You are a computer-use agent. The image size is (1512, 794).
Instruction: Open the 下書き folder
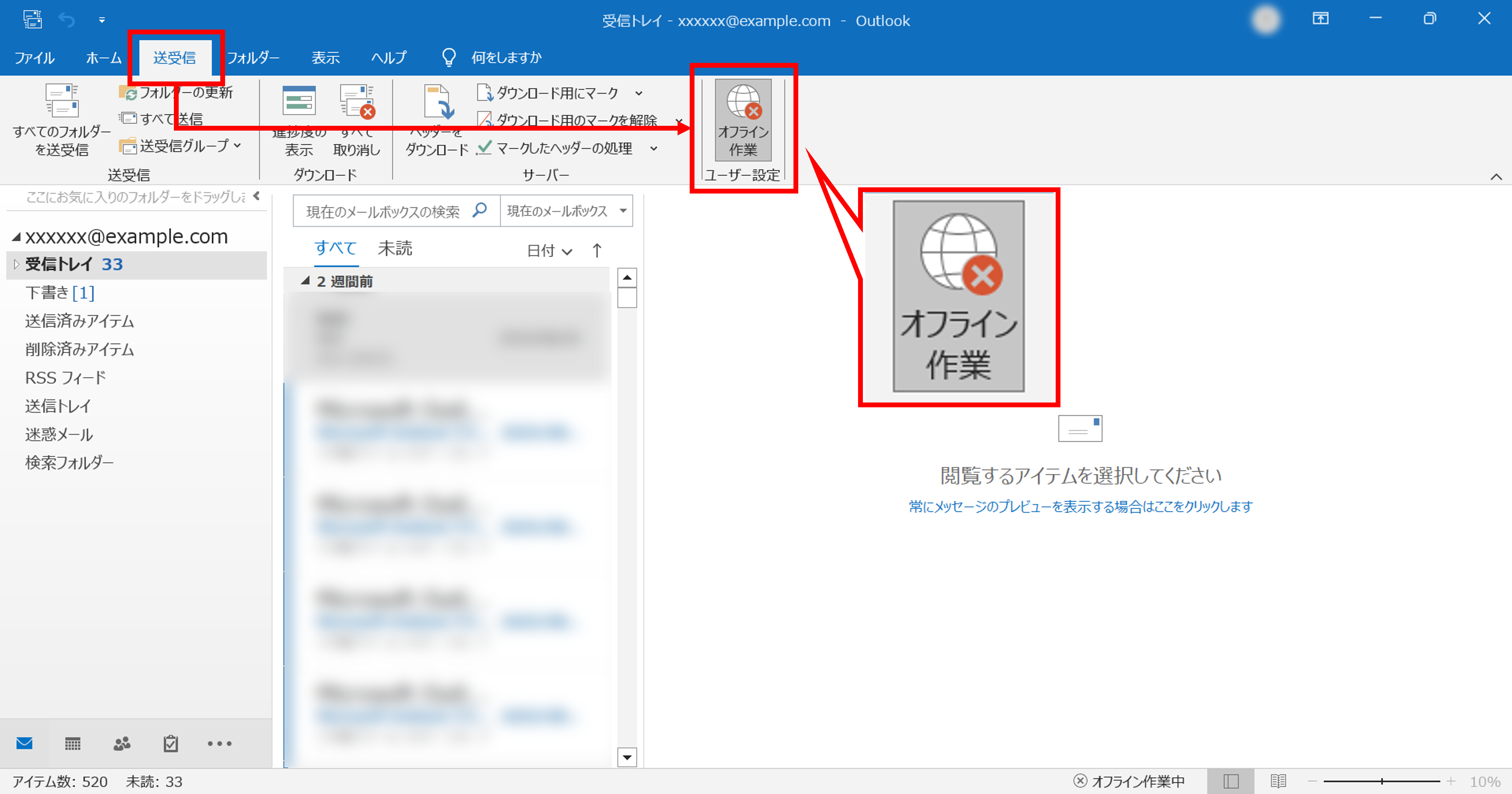click(60, 293)
